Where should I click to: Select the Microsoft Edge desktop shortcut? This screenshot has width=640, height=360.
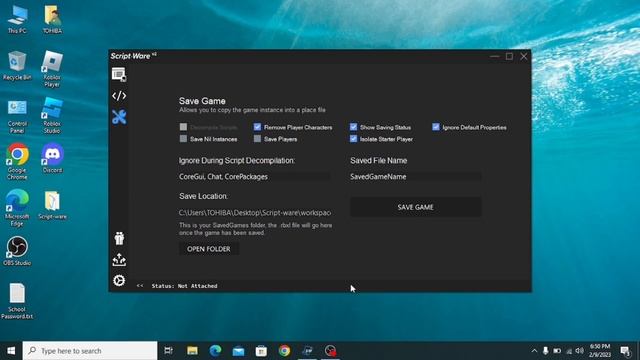click(x=17, y=208)
